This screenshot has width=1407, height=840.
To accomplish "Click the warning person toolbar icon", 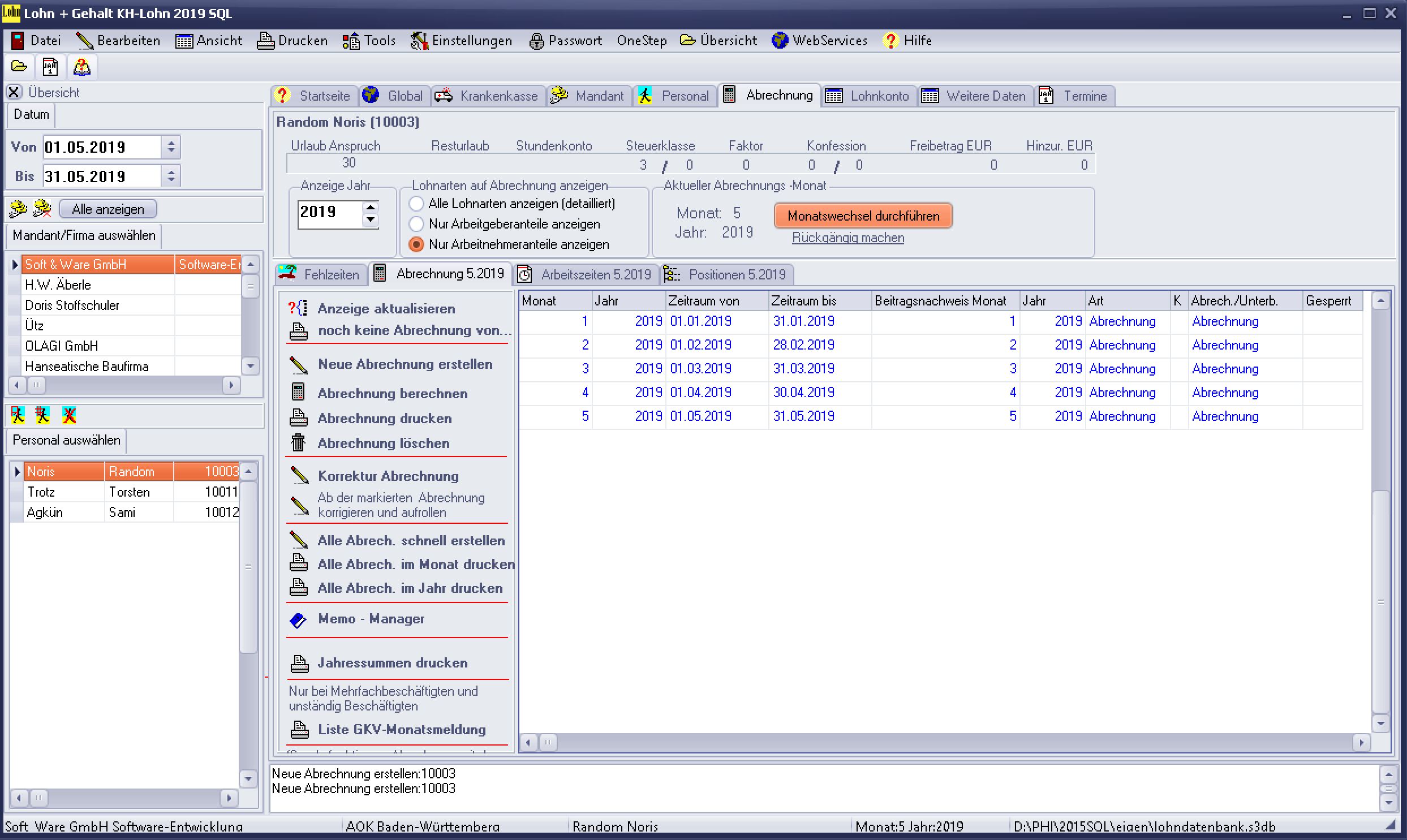I will coord(81,67).
